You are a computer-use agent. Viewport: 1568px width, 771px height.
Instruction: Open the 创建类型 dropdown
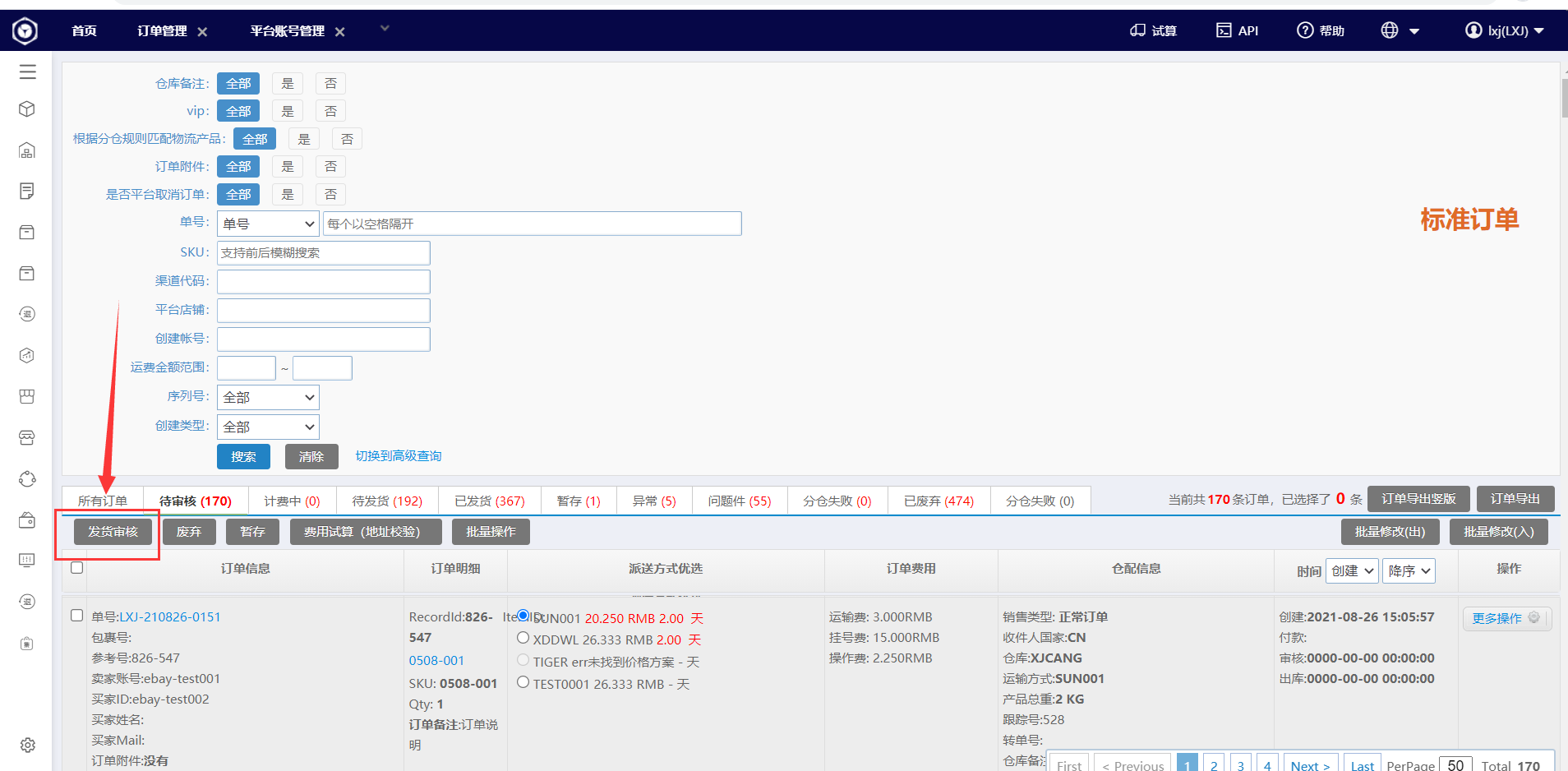click(267, 427)
